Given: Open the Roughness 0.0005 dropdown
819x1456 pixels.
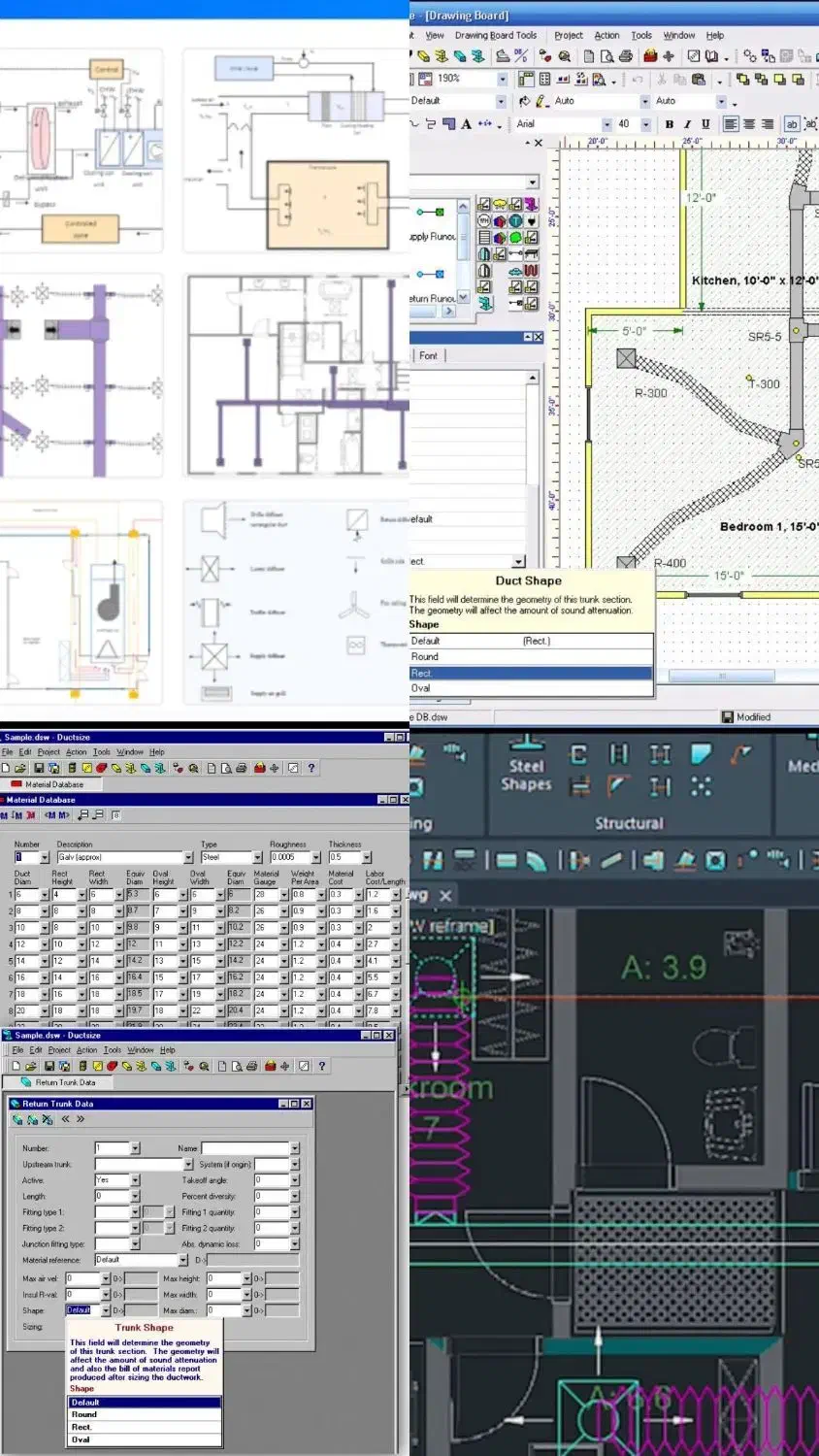Looking at the screenshot, I should (x=315, y=858).
